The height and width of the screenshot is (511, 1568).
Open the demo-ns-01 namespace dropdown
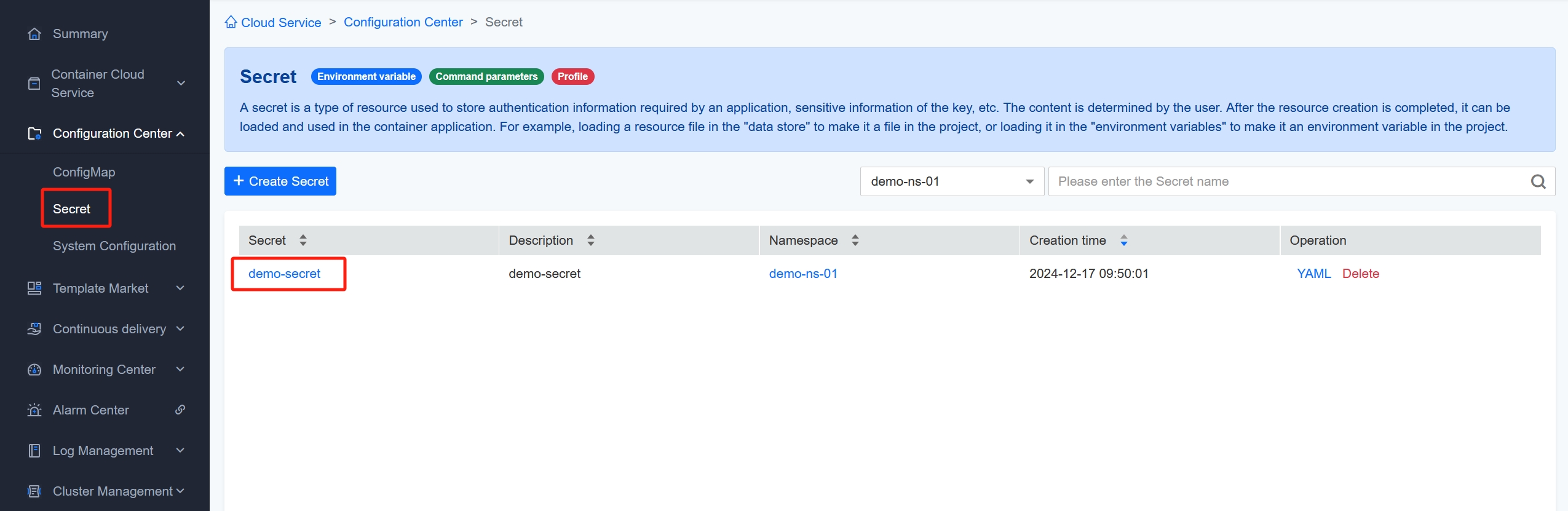951,181
